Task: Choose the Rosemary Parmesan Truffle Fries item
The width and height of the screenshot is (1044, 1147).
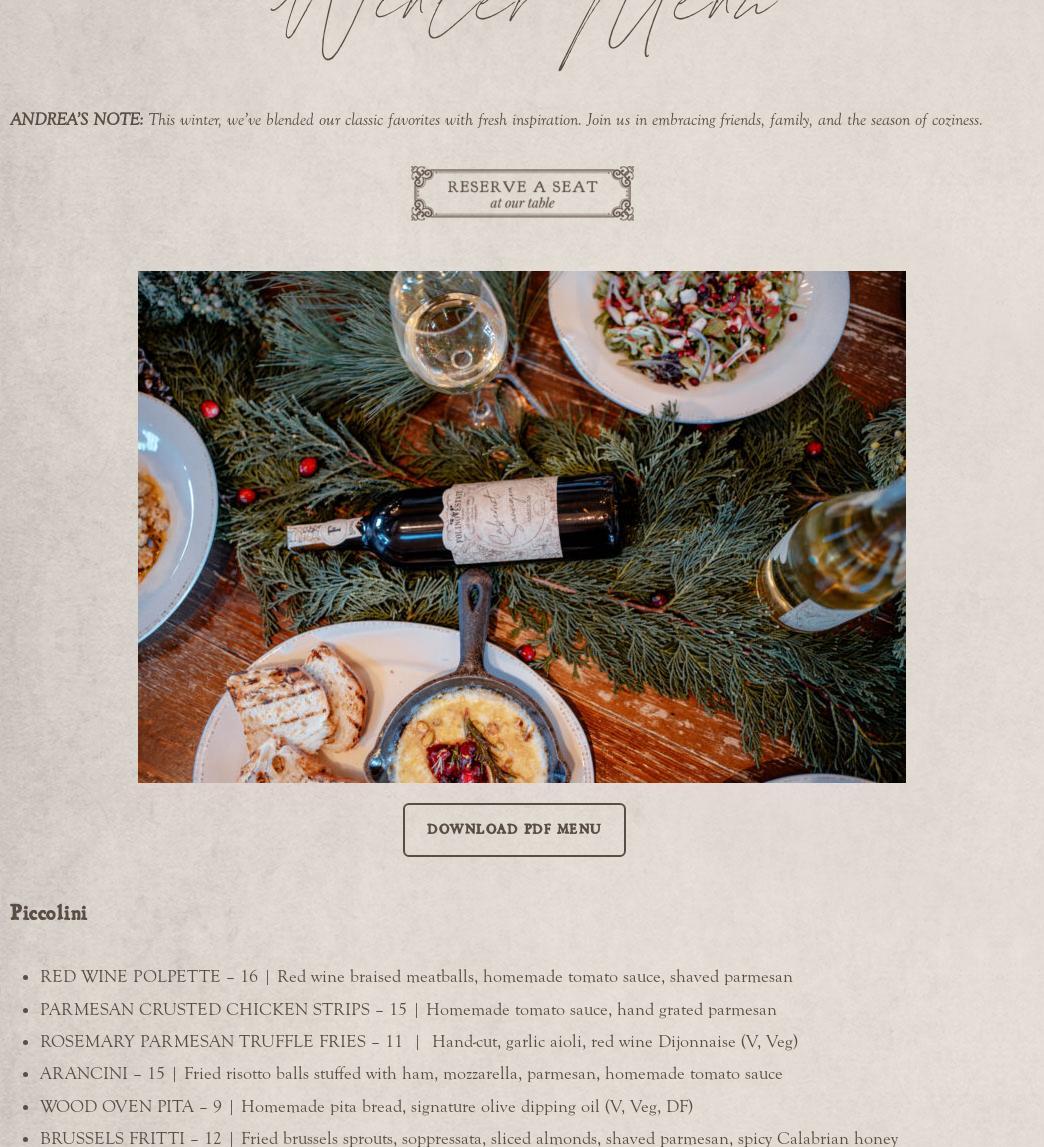Action: pyautogui.click(x=418, y=1042)
